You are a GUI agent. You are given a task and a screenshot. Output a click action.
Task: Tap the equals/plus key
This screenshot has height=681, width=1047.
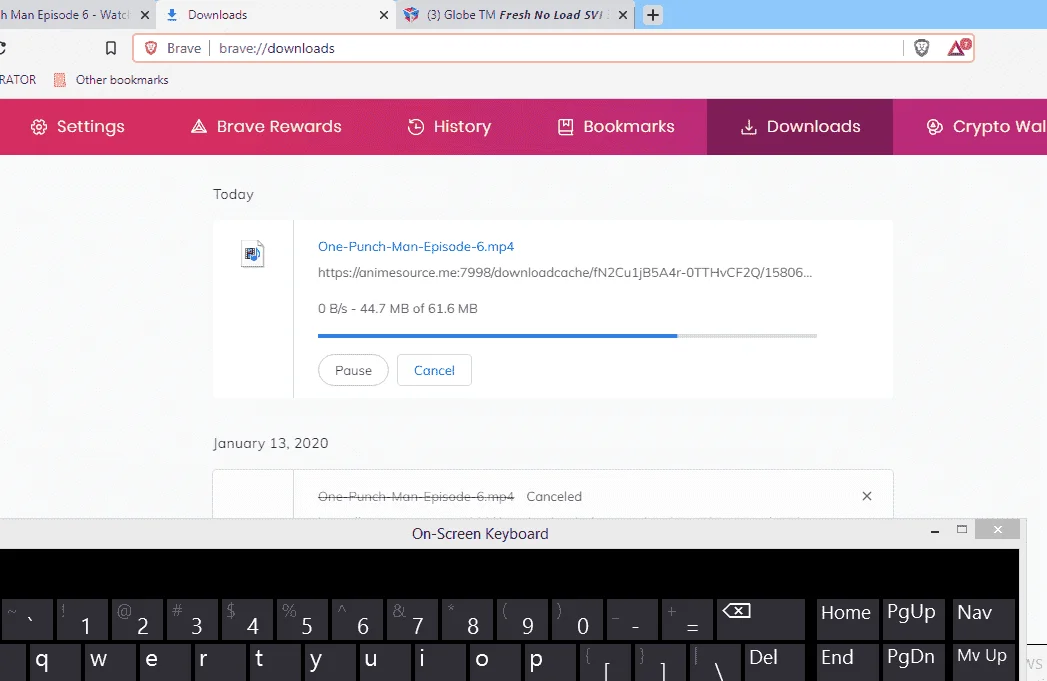688,620
